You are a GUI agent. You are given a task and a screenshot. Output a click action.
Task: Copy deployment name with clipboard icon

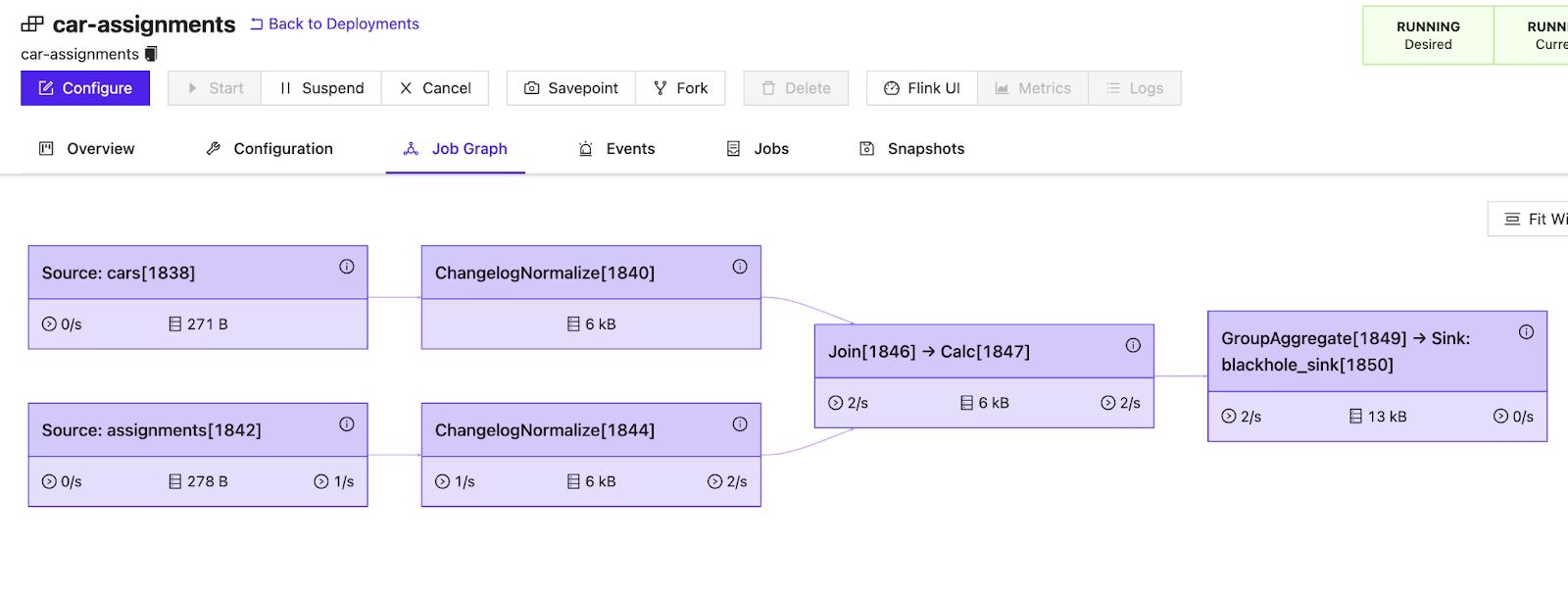pyautogui.click(x=151, y=54)
